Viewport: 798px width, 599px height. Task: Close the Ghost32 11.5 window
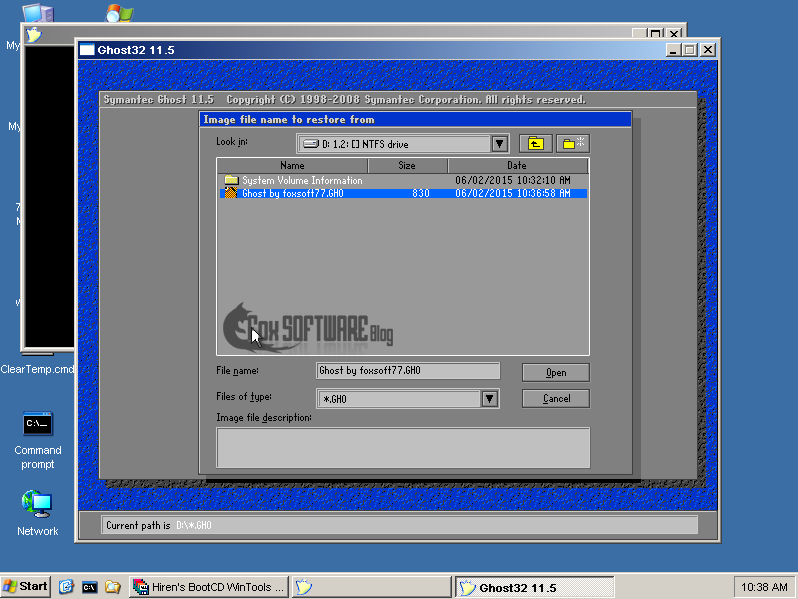pos(708,50)
